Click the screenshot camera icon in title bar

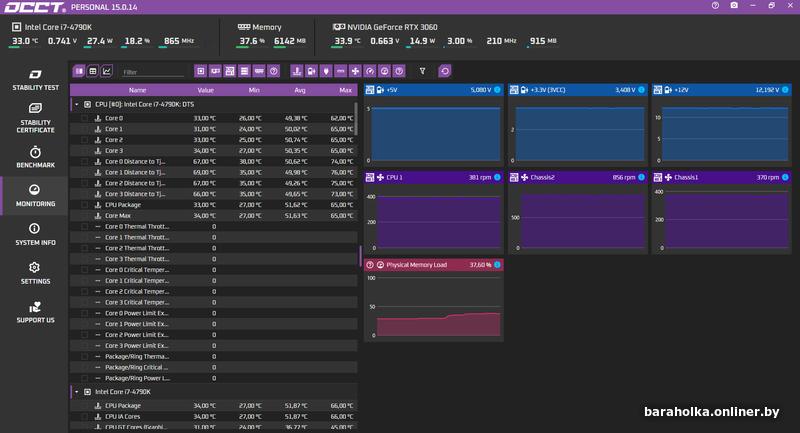pyautogui.click(x=735, y=6)
